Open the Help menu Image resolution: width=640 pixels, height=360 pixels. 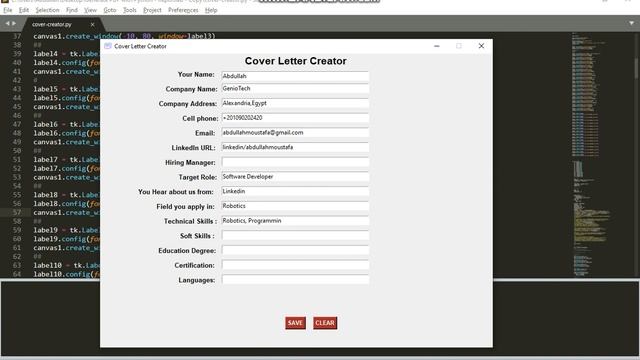211,10
